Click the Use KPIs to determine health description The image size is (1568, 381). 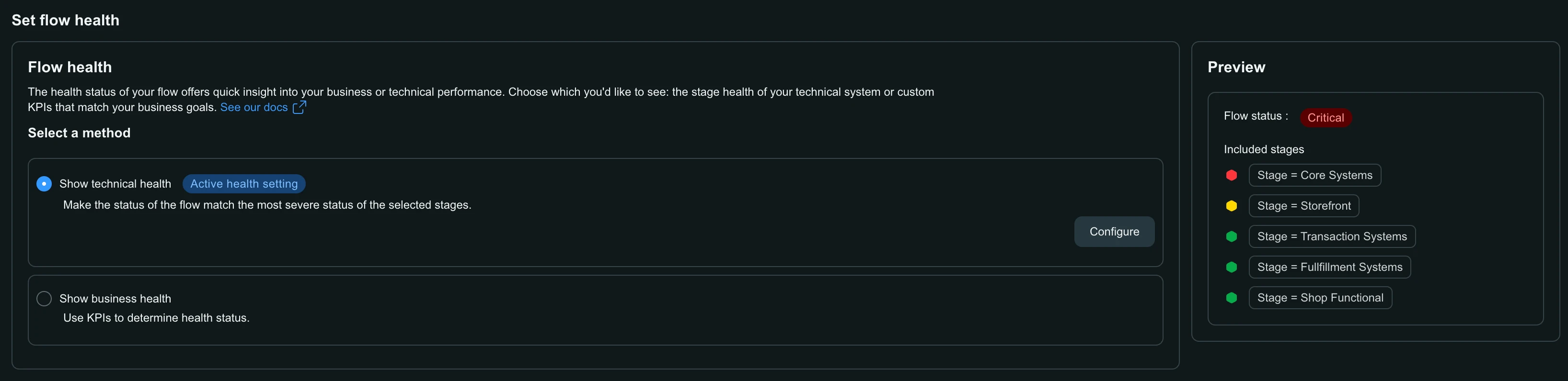[x=156, y=318]
